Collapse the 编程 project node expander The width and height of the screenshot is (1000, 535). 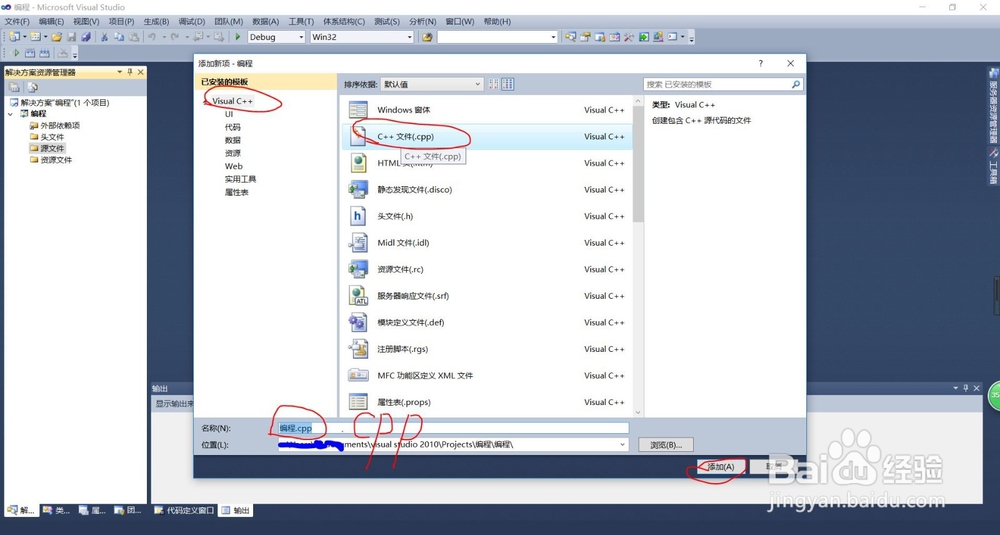click(x=10, y=114)
